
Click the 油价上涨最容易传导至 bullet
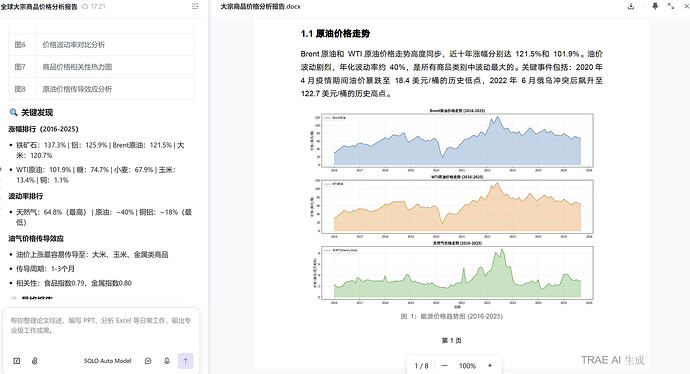pyautogui.click(x=92, y=255)
